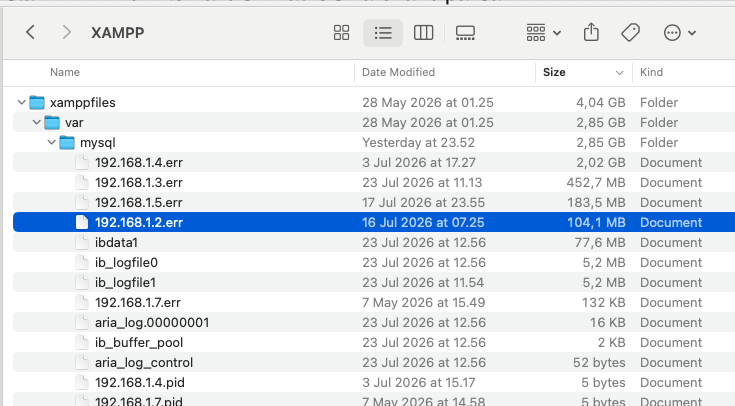
Task: Select the file aria_log.00000001
Action: [374, 323]
